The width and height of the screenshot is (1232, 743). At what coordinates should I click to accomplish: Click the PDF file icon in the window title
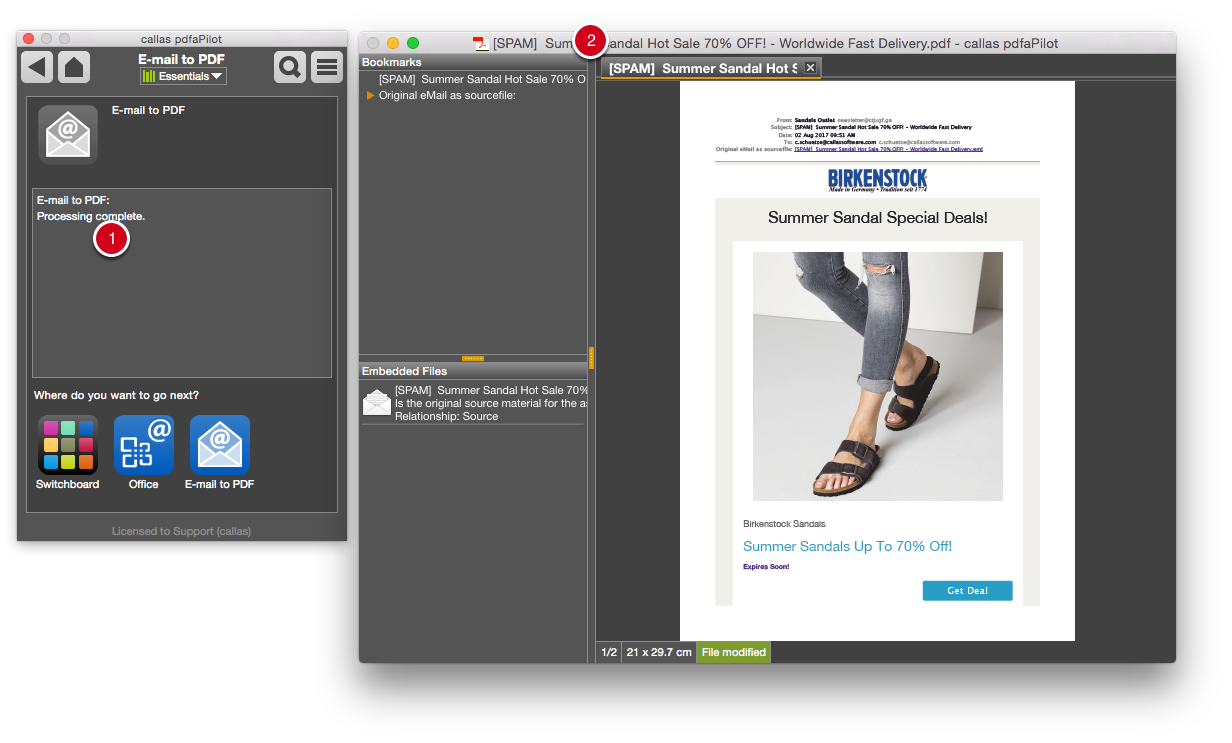(x=481, y=43)
